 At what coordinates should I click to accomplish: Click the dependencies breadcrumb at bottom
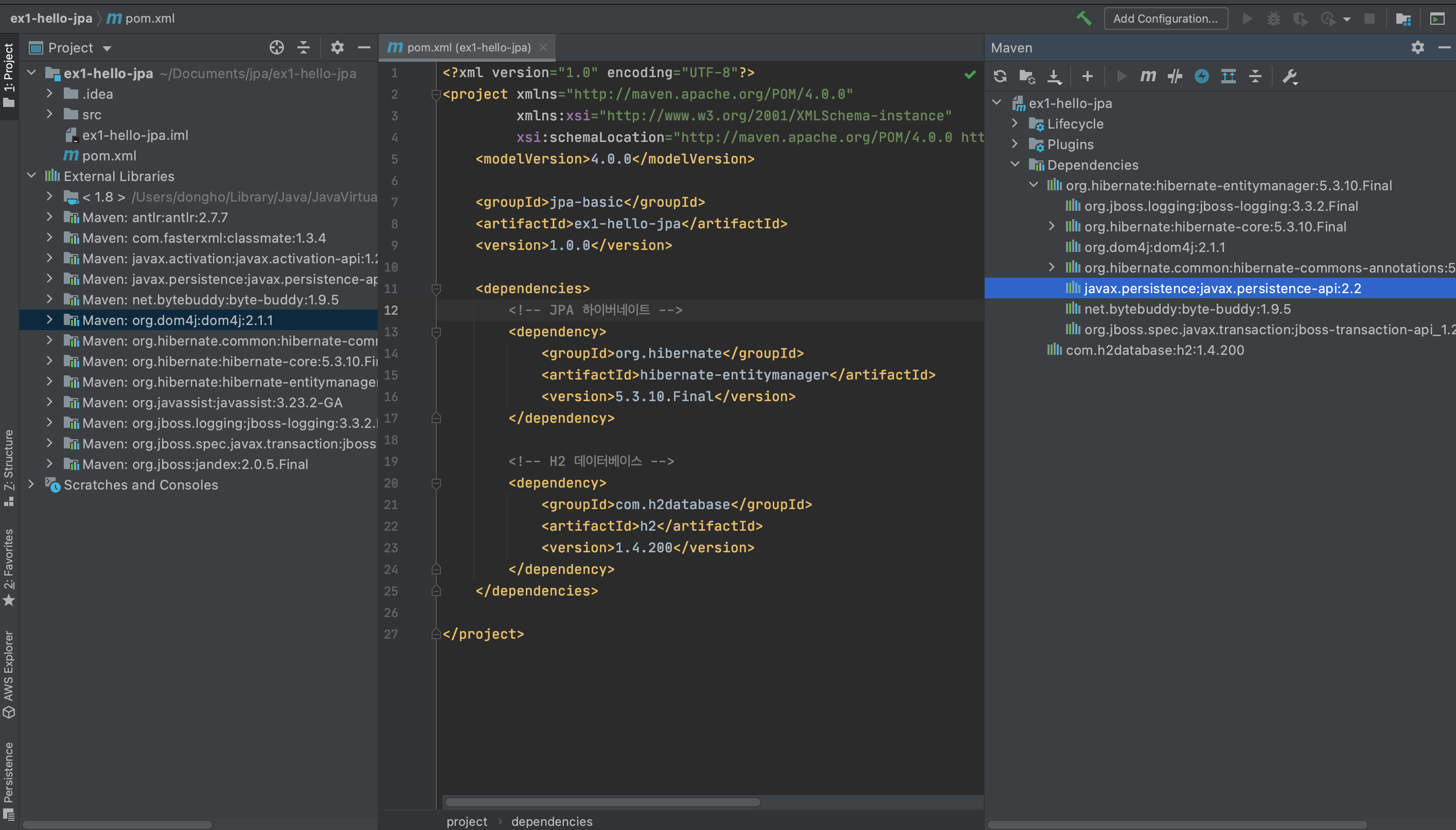coord(552,821)
